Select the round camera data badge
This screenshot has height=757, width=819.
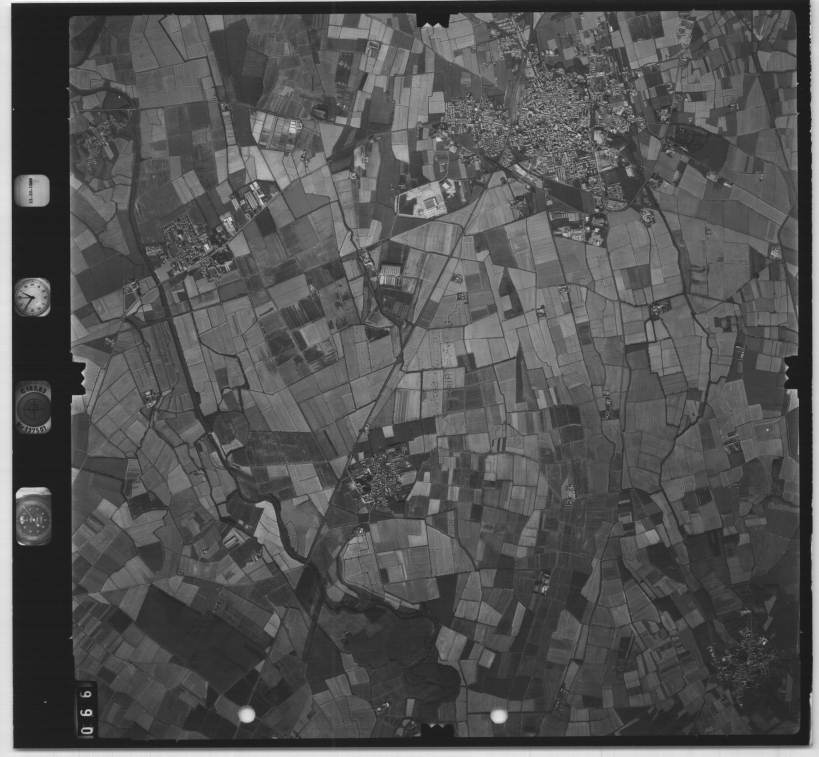pyautogui.click(x=32, y=408)
